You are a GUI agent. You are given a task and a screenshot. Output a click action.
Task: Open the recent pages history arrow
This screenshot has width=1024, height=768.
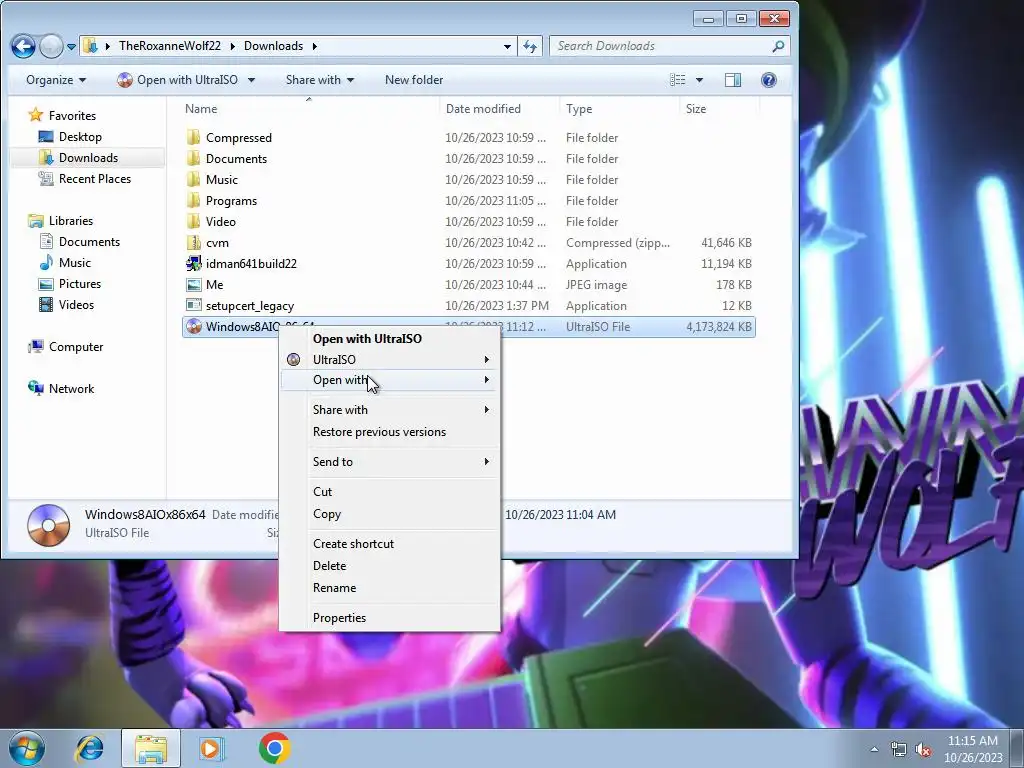(x=71, y=47)
